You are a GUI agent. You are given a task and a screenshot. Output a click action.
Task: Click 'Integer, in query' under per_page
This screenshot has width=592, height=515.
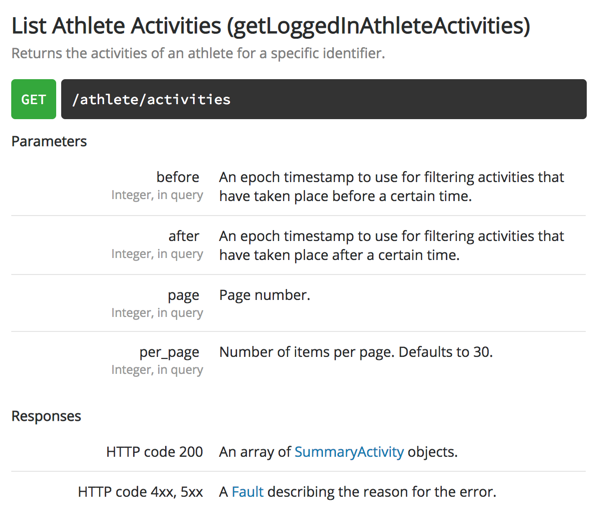point(157,370)
